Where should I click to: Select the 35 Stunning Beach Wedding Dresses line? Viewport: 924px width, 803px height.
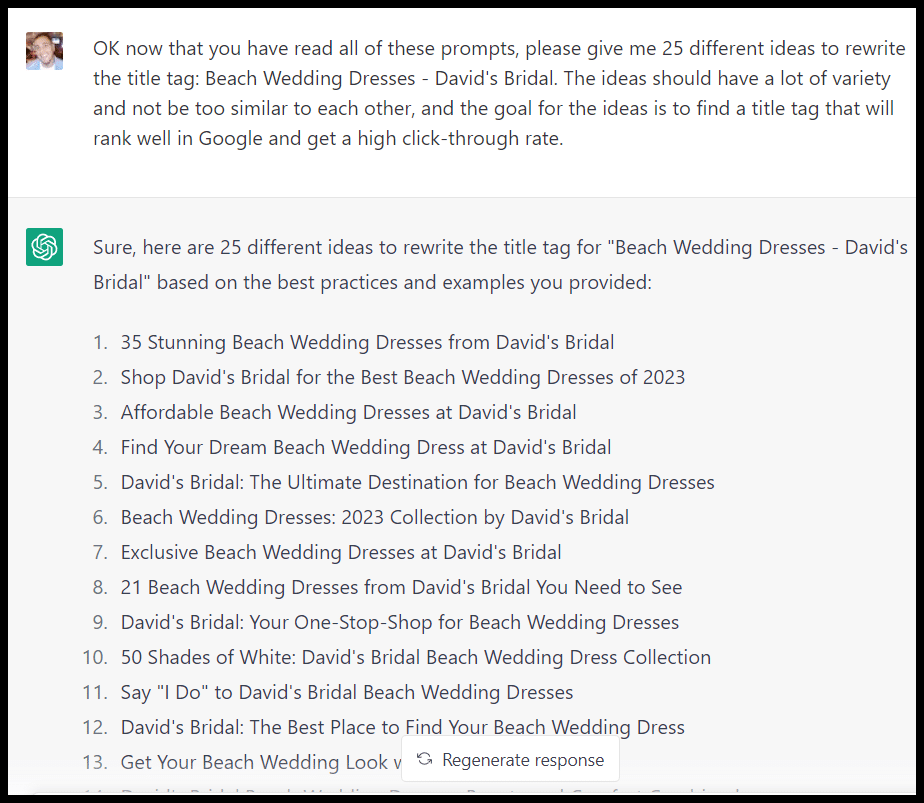point(367,343)
